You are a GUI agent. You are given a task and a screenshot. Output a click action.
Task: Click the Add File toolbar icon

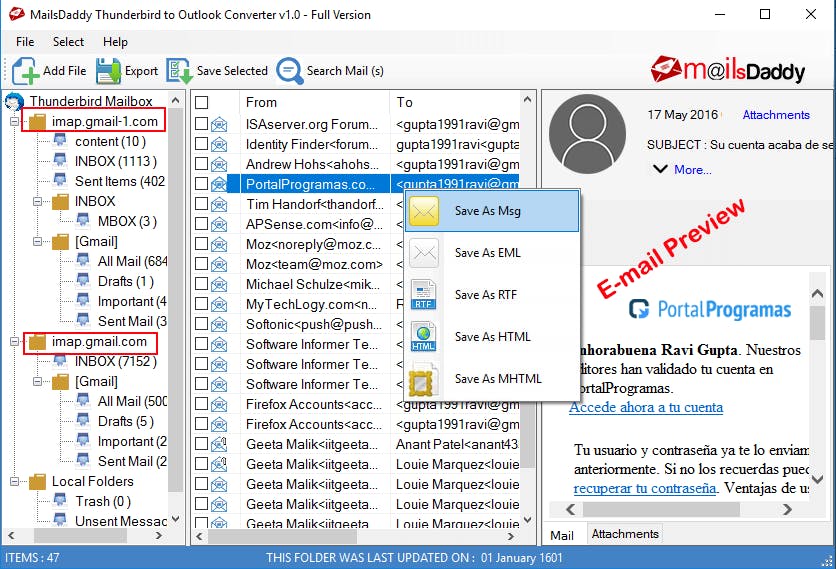(x=26, y=71)
